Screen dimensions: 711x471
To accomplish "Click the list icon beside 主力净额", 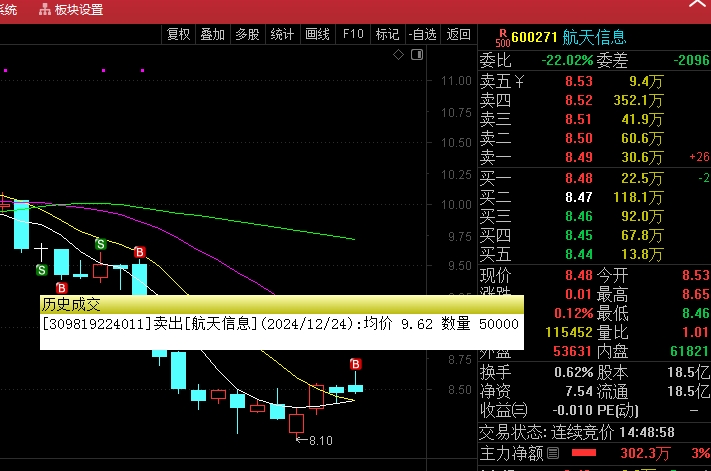I will [553, 453].
